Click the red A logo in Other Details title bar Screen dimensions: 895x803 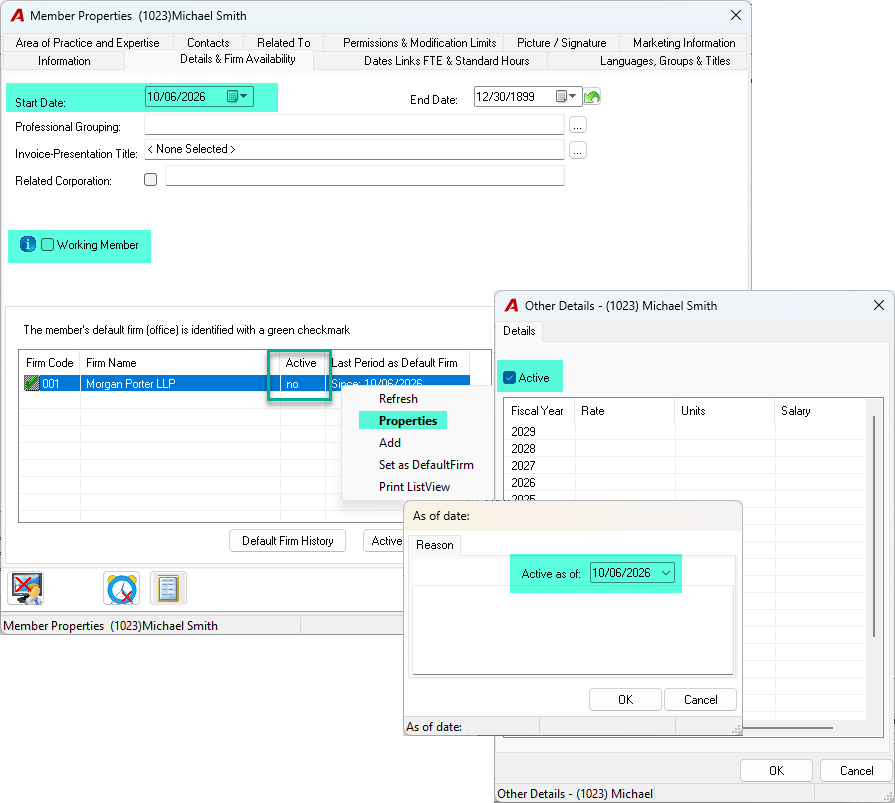pos(511,305)
